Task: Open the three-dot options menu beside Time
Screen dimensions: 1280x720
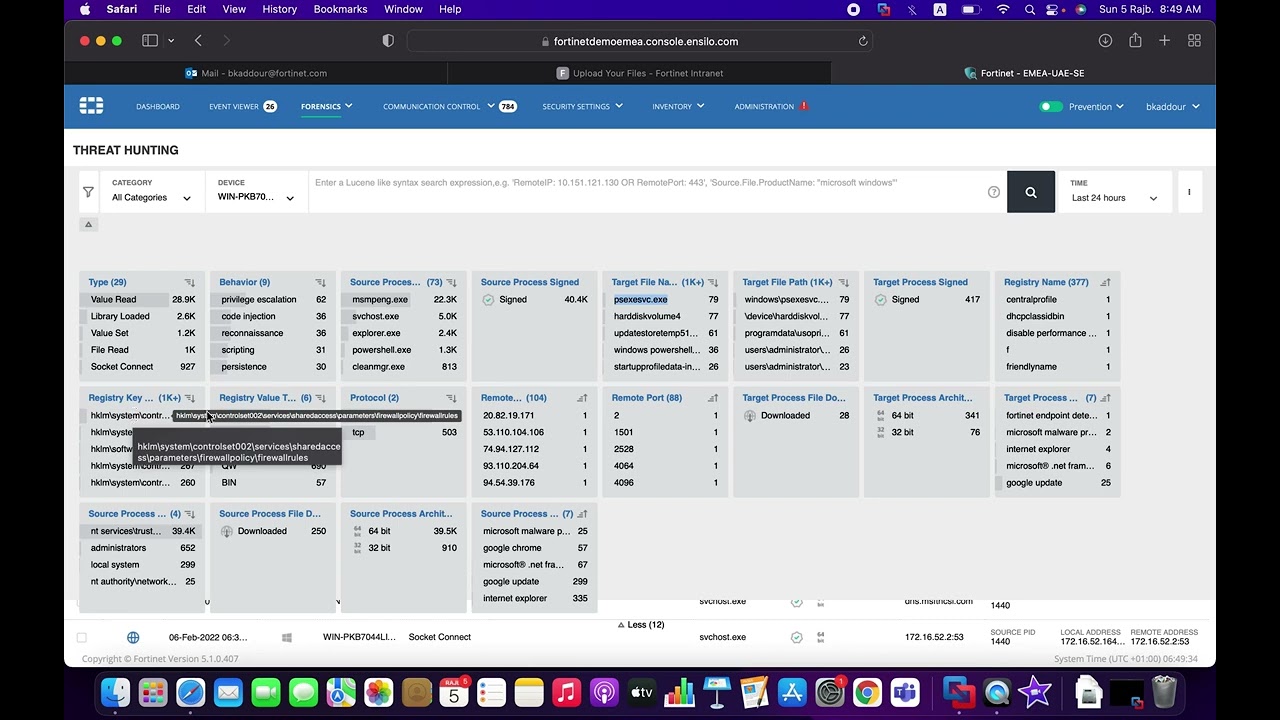Action: coord(1189,192)
